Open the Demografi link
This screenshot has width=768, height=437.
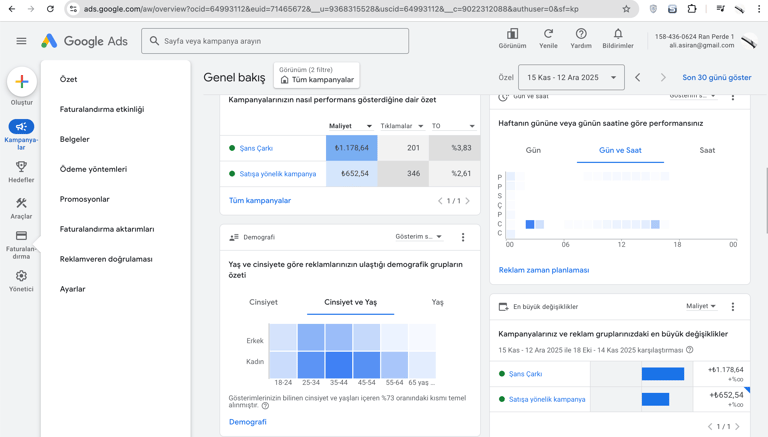click(247, 422)
